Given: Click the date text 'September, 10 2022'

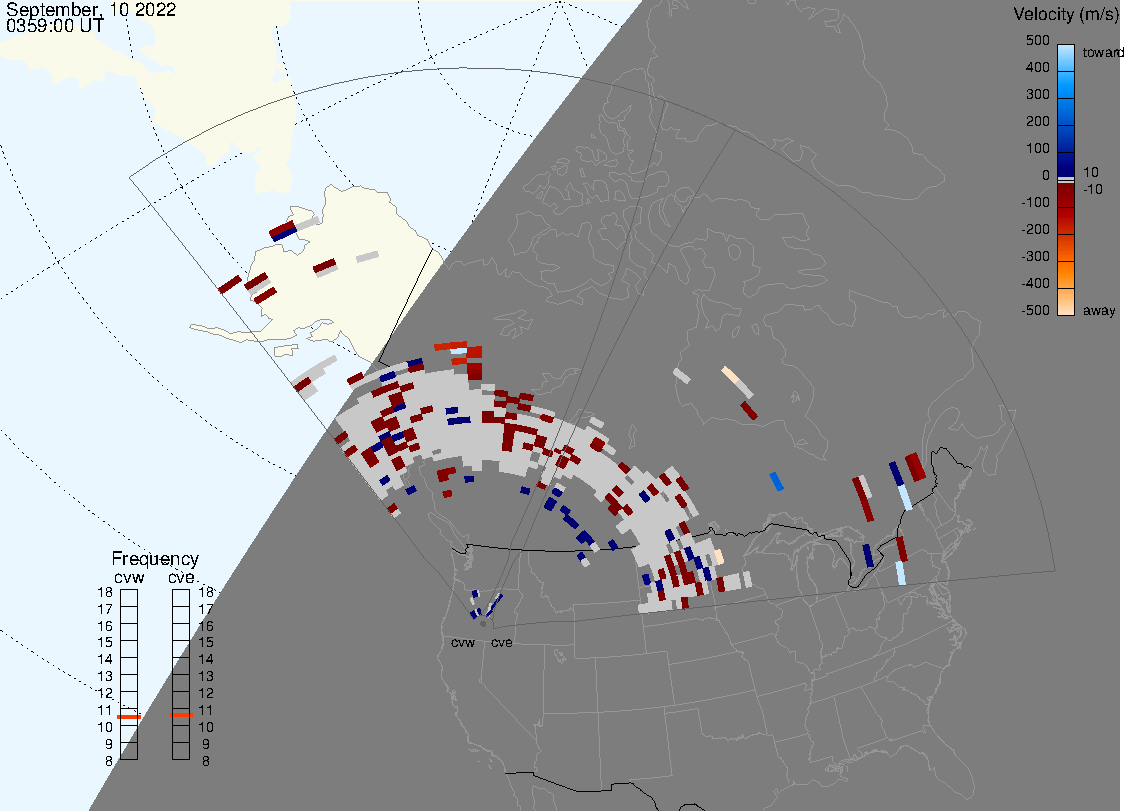Looking at the screenshot, I should click(x=91, y=10).
